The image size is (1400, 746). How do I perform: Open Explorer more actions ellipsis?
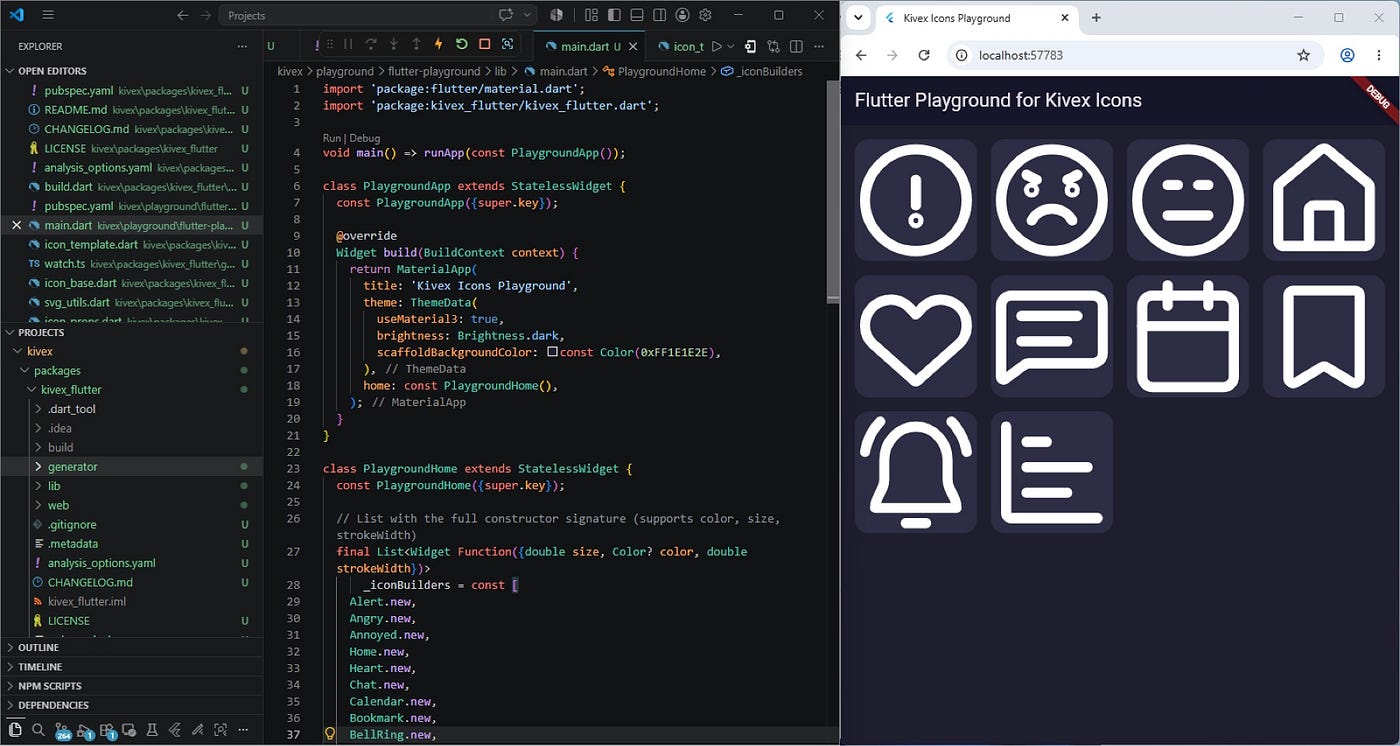pyautogui.click(x=241, y=46)
